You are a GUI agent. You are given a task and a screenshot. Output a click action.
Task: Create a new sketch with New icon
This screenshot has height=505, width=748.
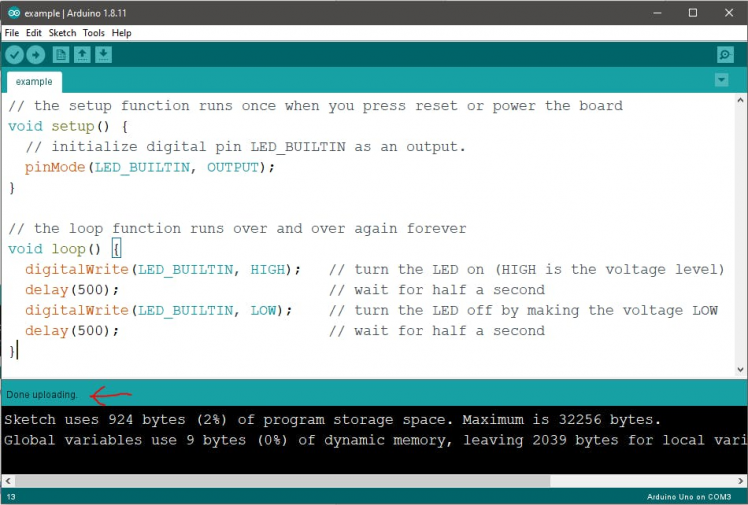pos(61,55)
